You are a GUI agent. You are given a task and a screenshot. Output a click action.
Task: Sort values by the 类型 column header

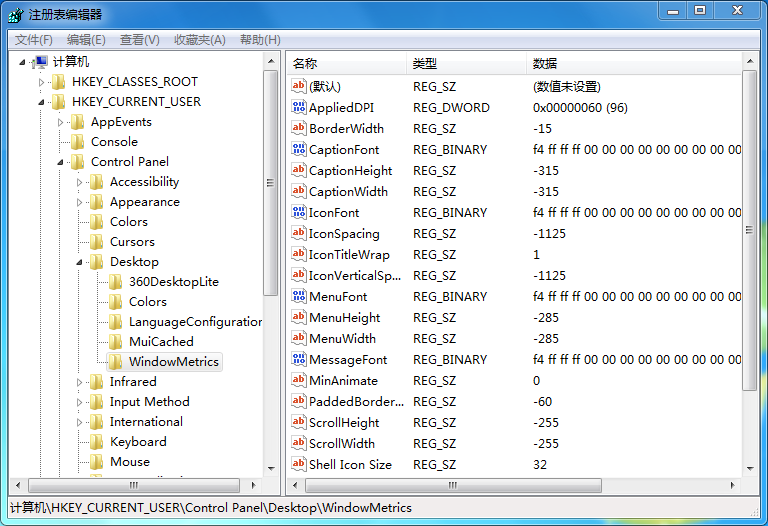(466, 63)
